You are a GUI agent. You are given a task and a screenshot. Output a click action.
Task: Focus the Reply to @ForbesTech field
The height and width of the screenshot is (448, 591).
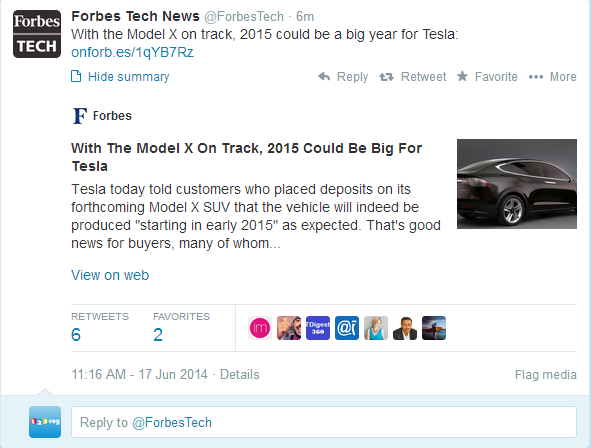[324, 422]
